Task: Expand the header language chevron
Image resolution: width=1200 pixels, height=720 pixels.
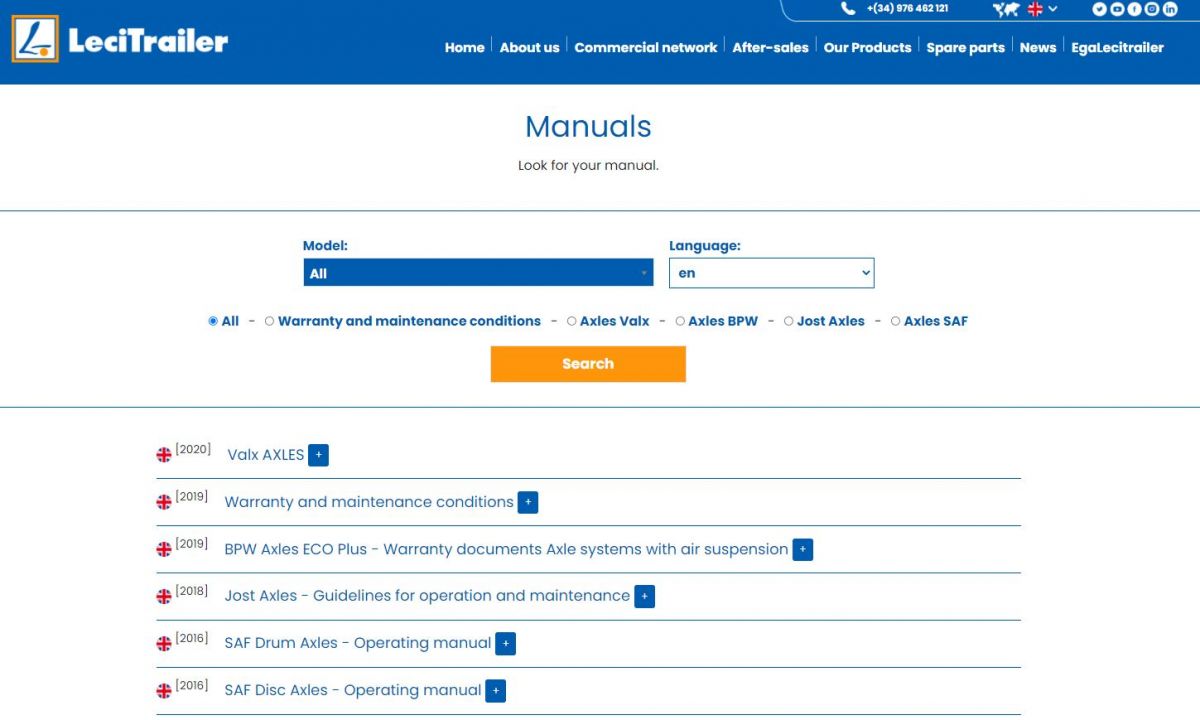Action: [1052, 9]
